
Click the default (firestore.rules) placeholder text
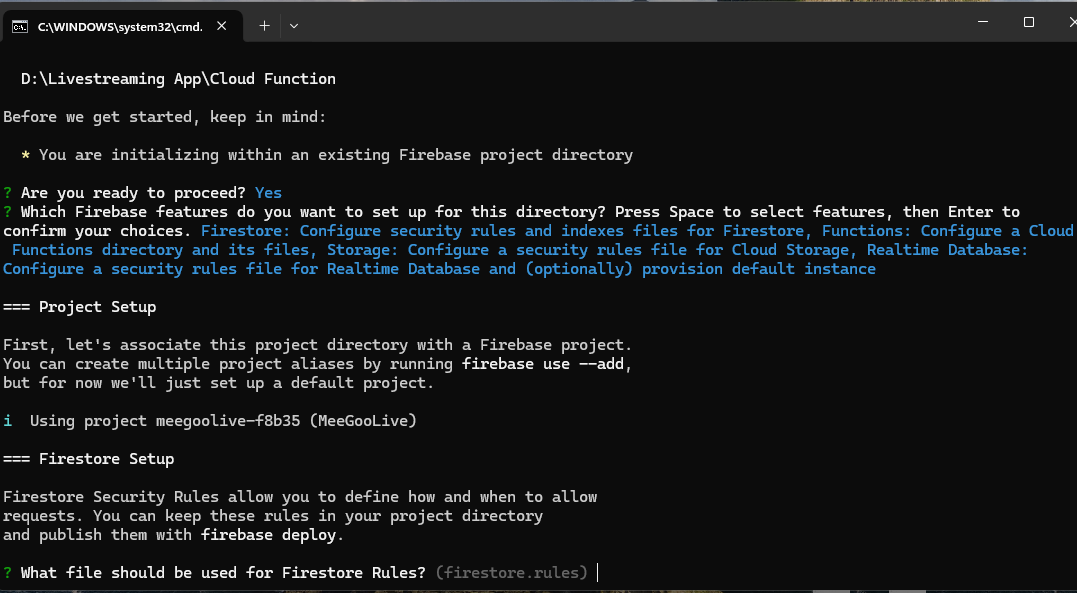pos(512,573)
